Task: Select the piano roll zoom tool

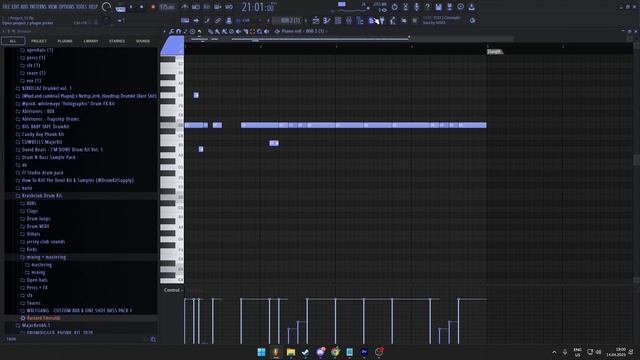Action: [x=259, y=31]
